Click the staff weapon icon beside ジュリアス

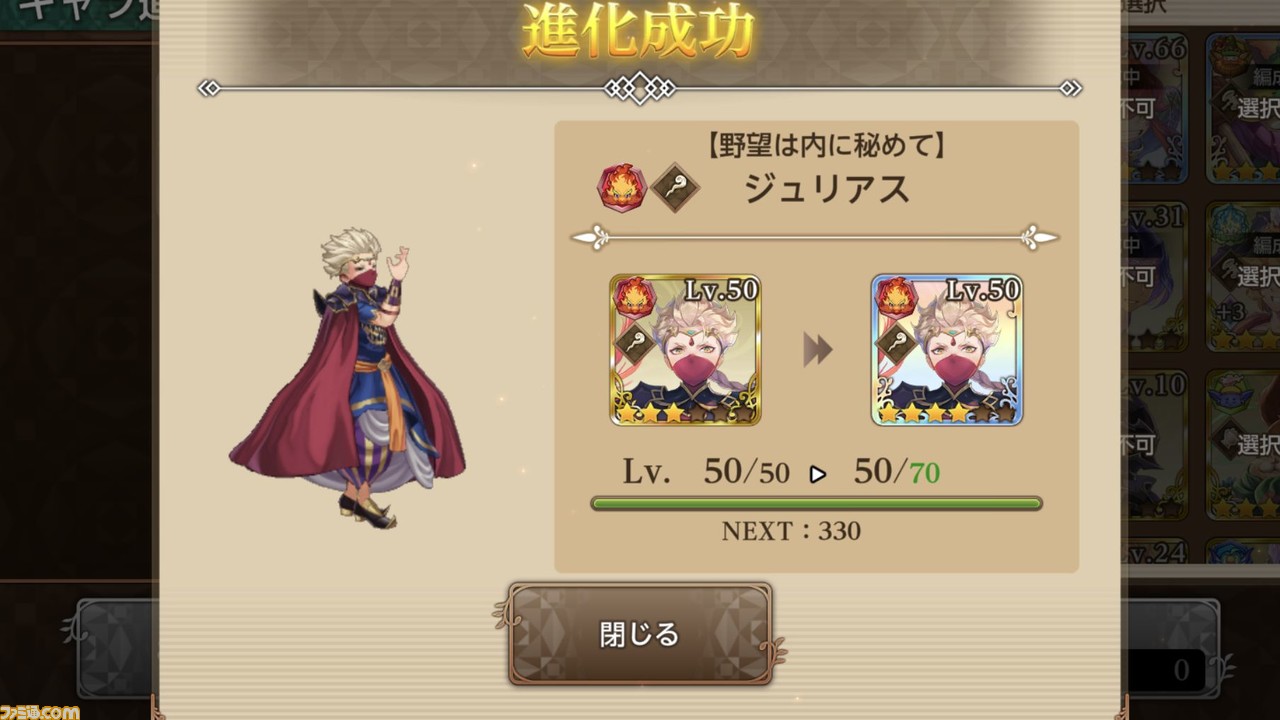click(x=675, y=187)
